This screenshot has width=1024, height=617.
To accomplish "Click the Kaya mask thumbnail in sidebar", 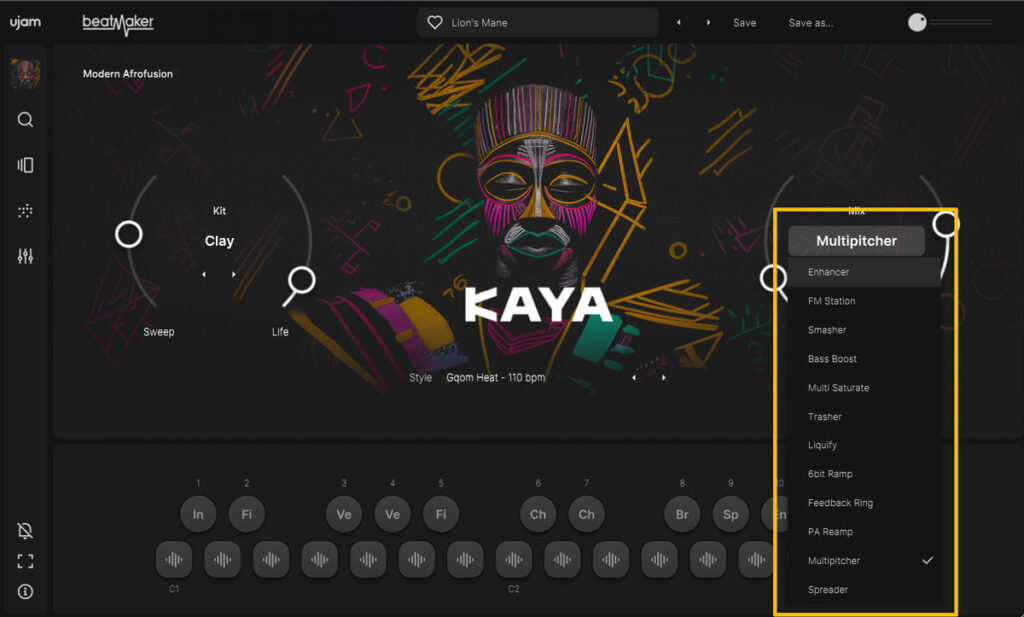I will point(25,73).
